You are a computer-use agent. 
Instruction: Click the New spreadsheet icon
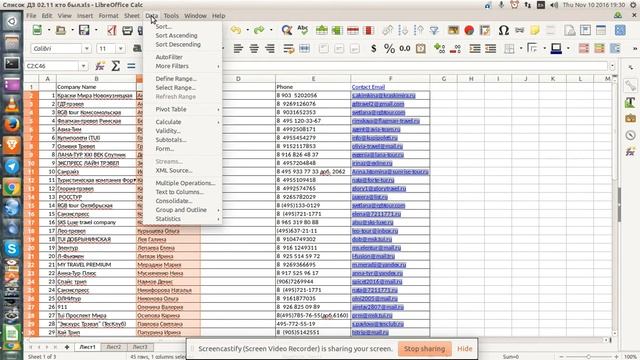click(37, 30)
